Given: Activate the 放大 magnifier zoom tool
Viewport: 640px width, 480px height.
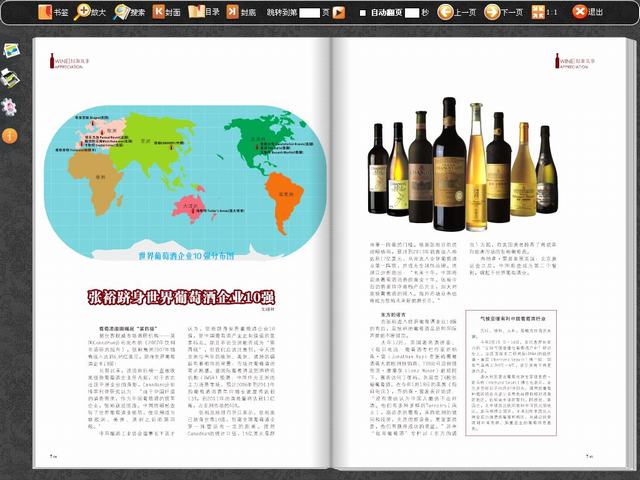Looking at the screenshot, I should pos(90,12).
